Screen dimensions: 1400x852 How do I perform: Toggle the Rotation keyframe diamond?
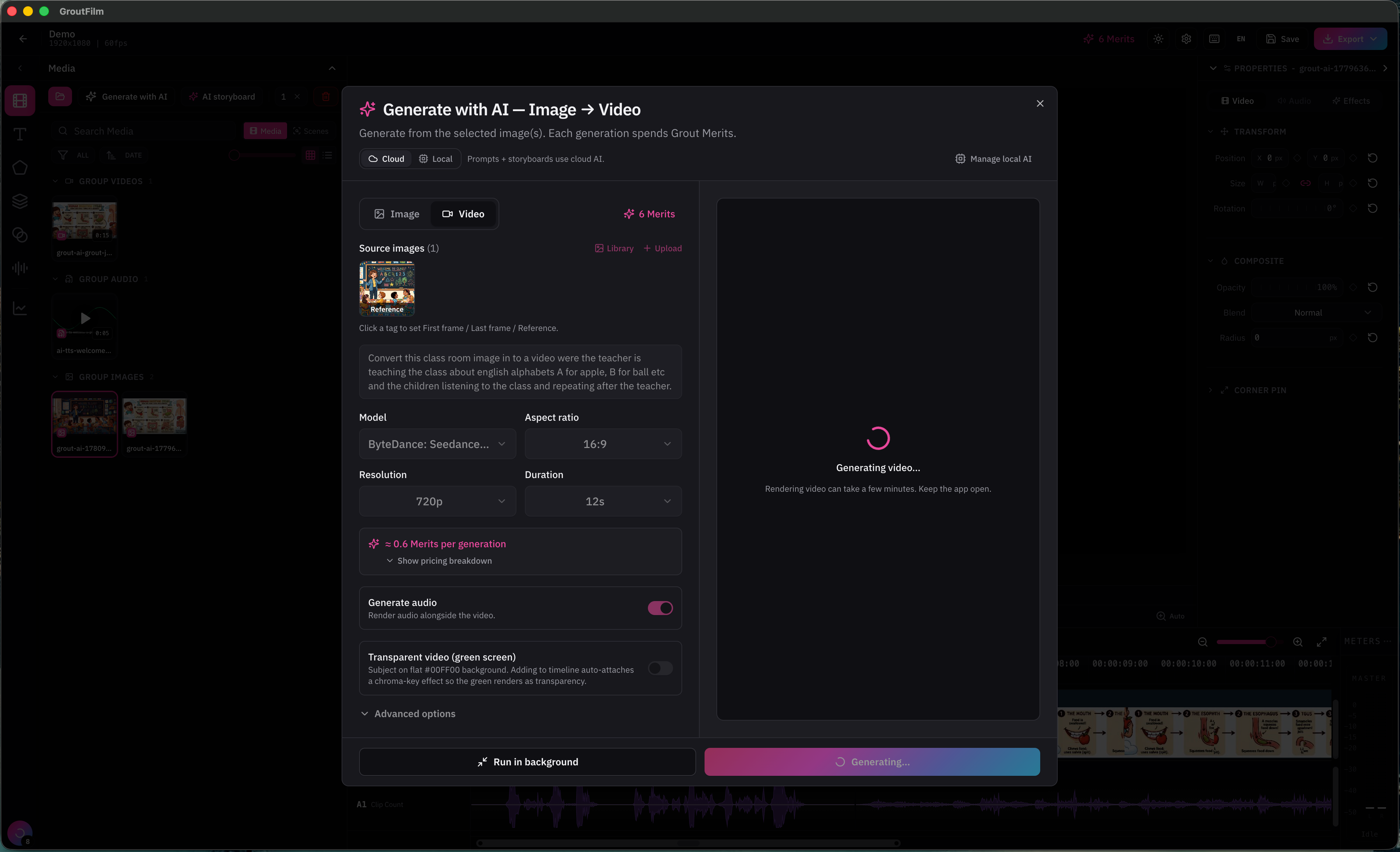[x=1353, y=208]
